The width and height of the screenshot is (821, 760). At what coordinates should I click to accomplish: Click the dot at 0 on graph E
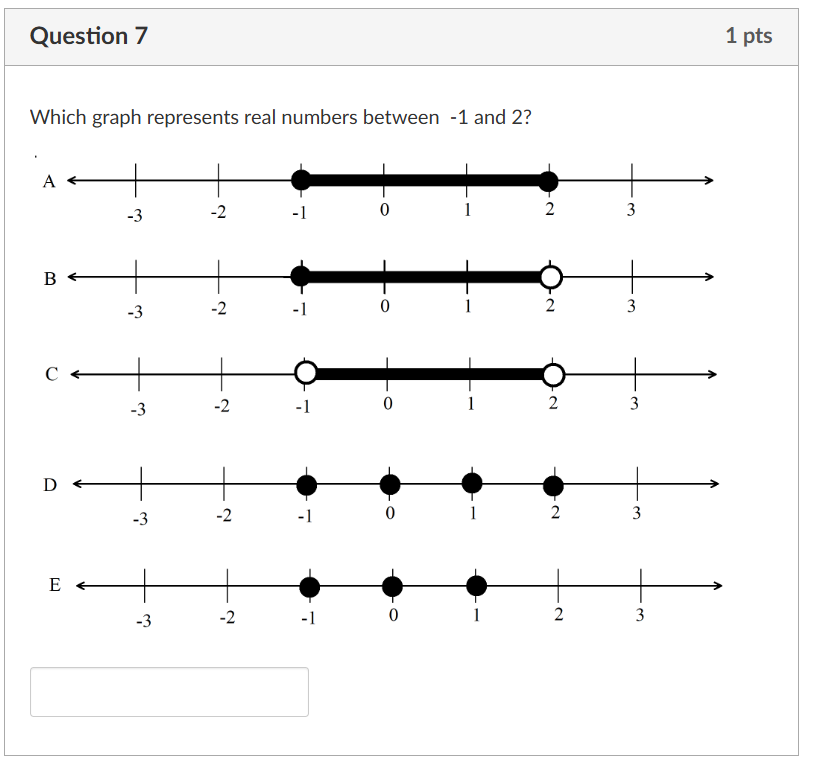392,586
